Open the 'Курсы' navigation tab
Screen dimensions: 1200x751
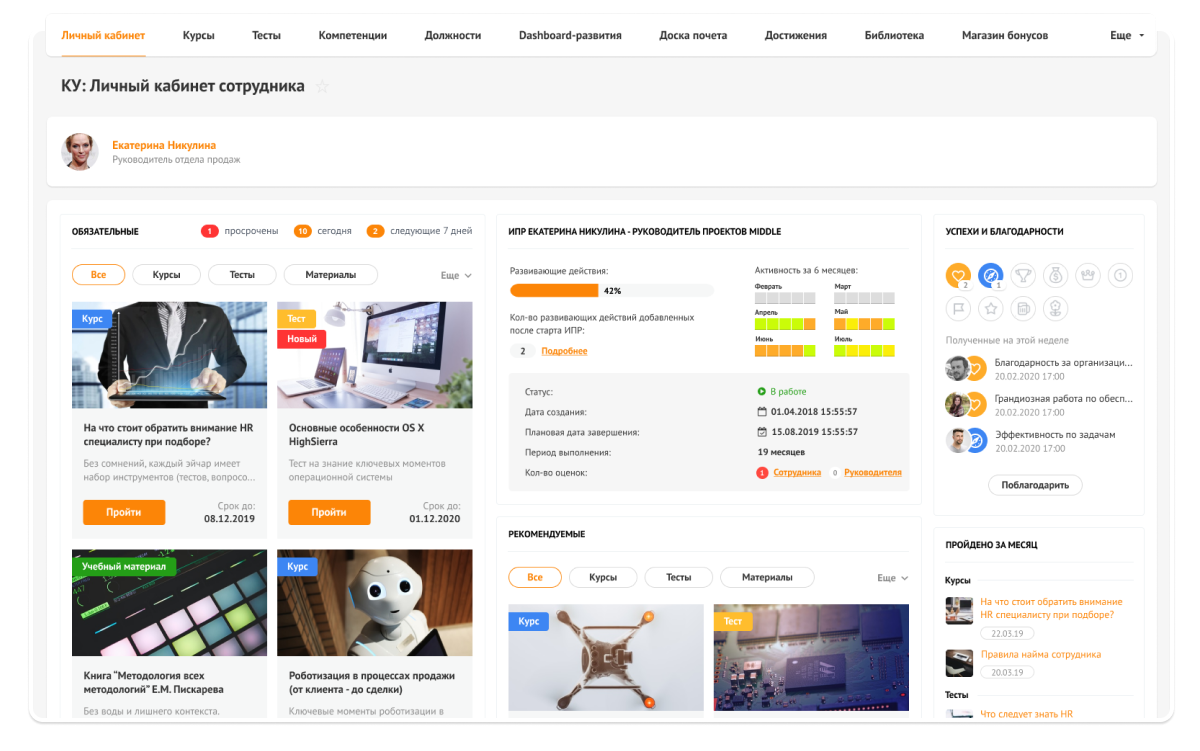pyautogui.click(x=198, y=35)
